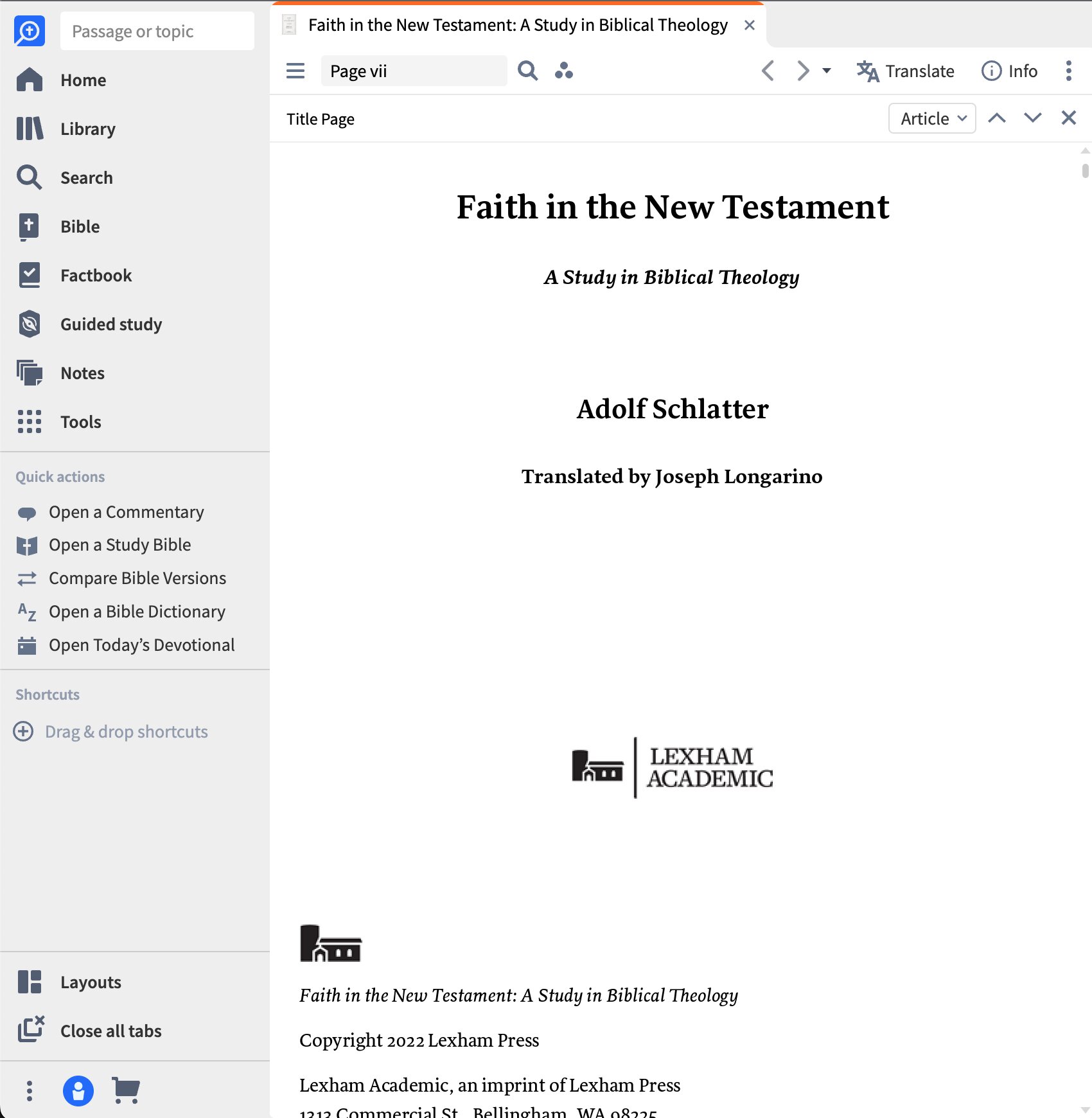The height and width of the screenshot is (1118, 1092).
Task: Close the Faith in the New Testament tab
Action: 749,25
